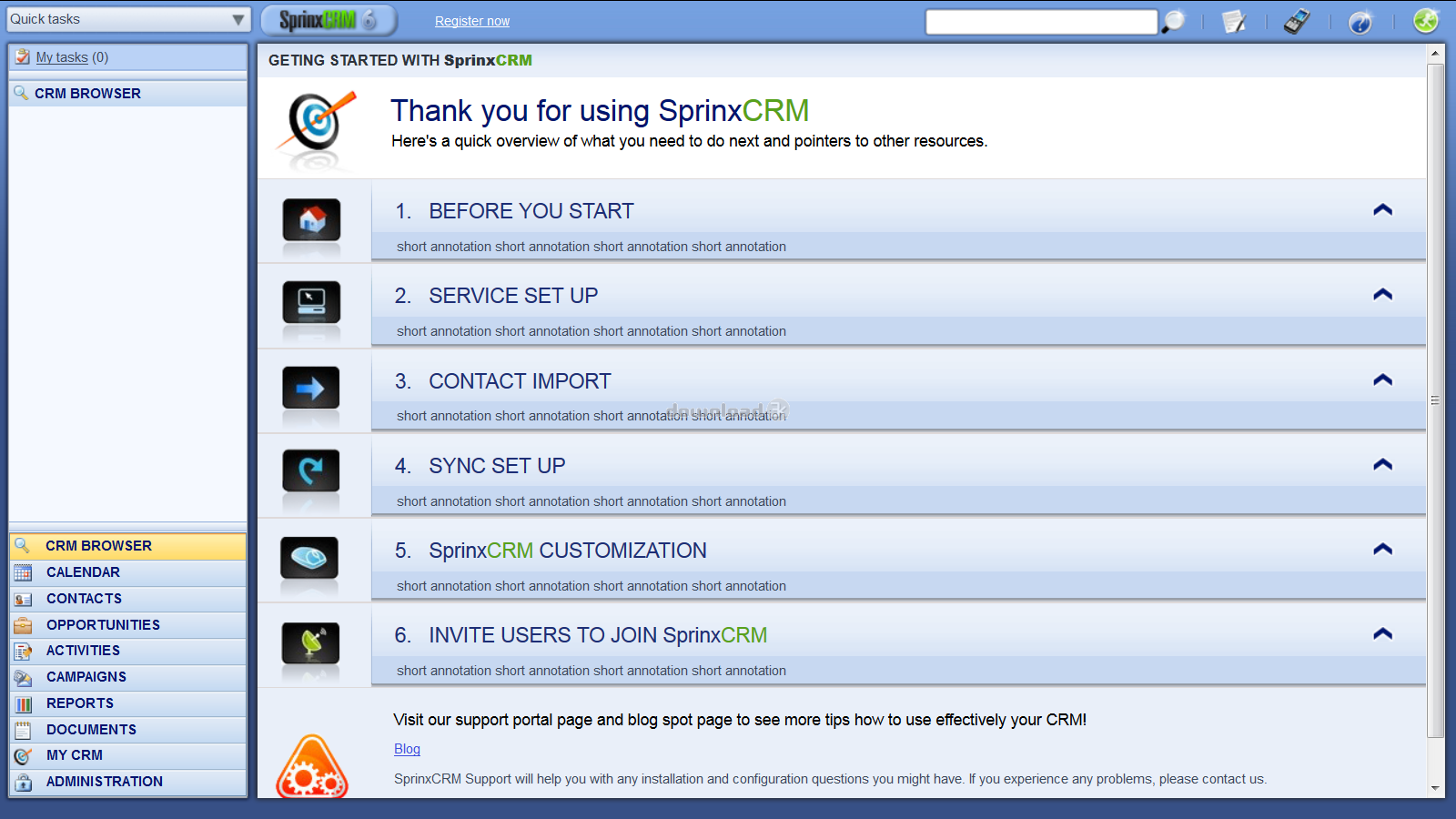Click the opportunities briefcase icon

point(23,625)
